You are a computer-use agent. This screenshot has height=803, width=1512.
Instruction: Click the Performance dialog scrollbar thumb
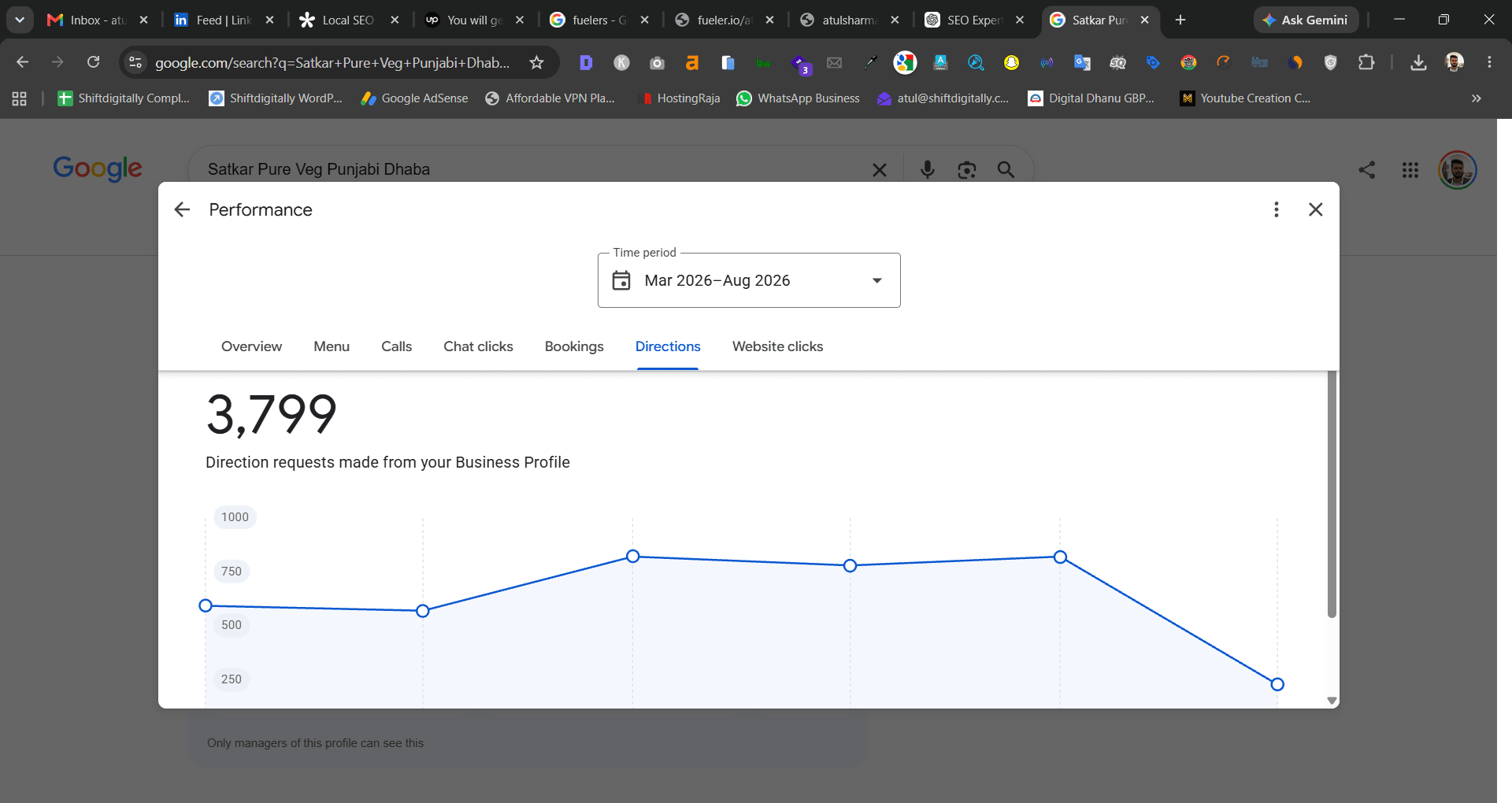tap(1332, 494)
